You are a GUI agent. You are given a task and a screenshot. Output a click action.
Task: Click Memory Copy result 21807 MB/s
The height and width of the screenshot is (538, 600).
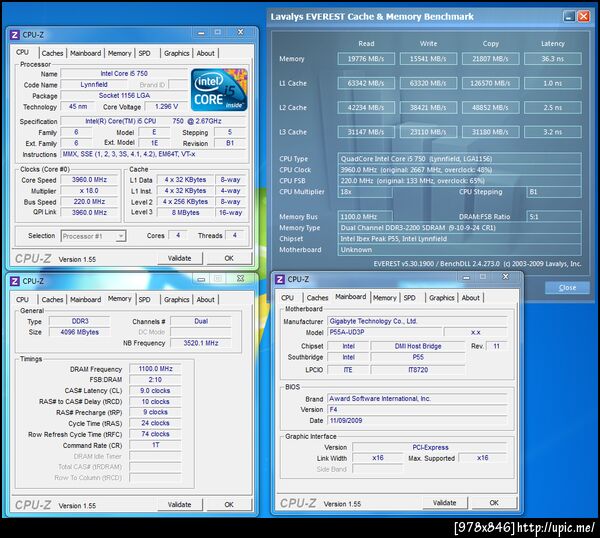pyautogui.click(x=491, y=59)
